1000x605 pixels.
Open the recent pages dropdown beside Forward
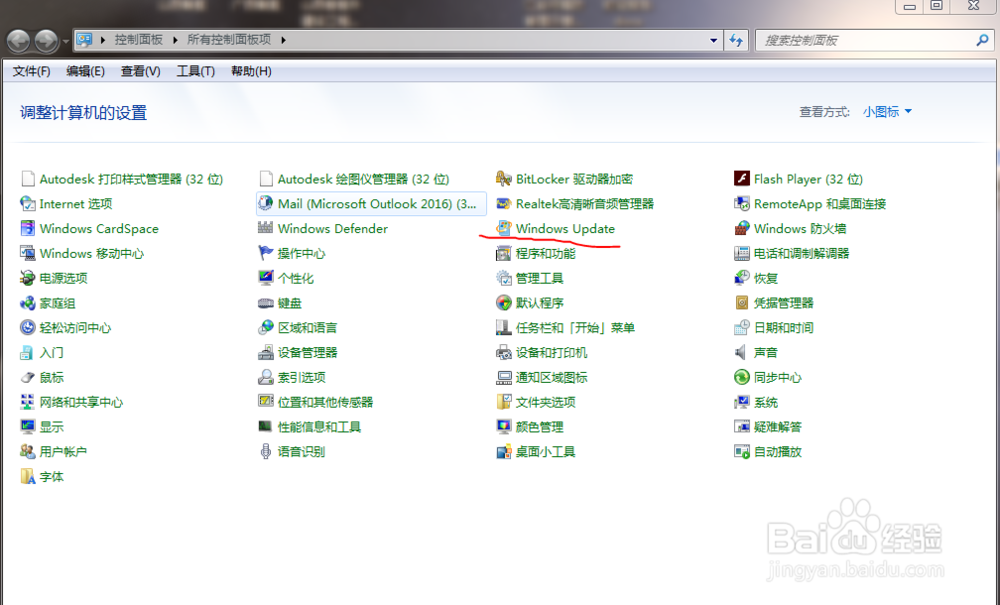pos(66,42)
